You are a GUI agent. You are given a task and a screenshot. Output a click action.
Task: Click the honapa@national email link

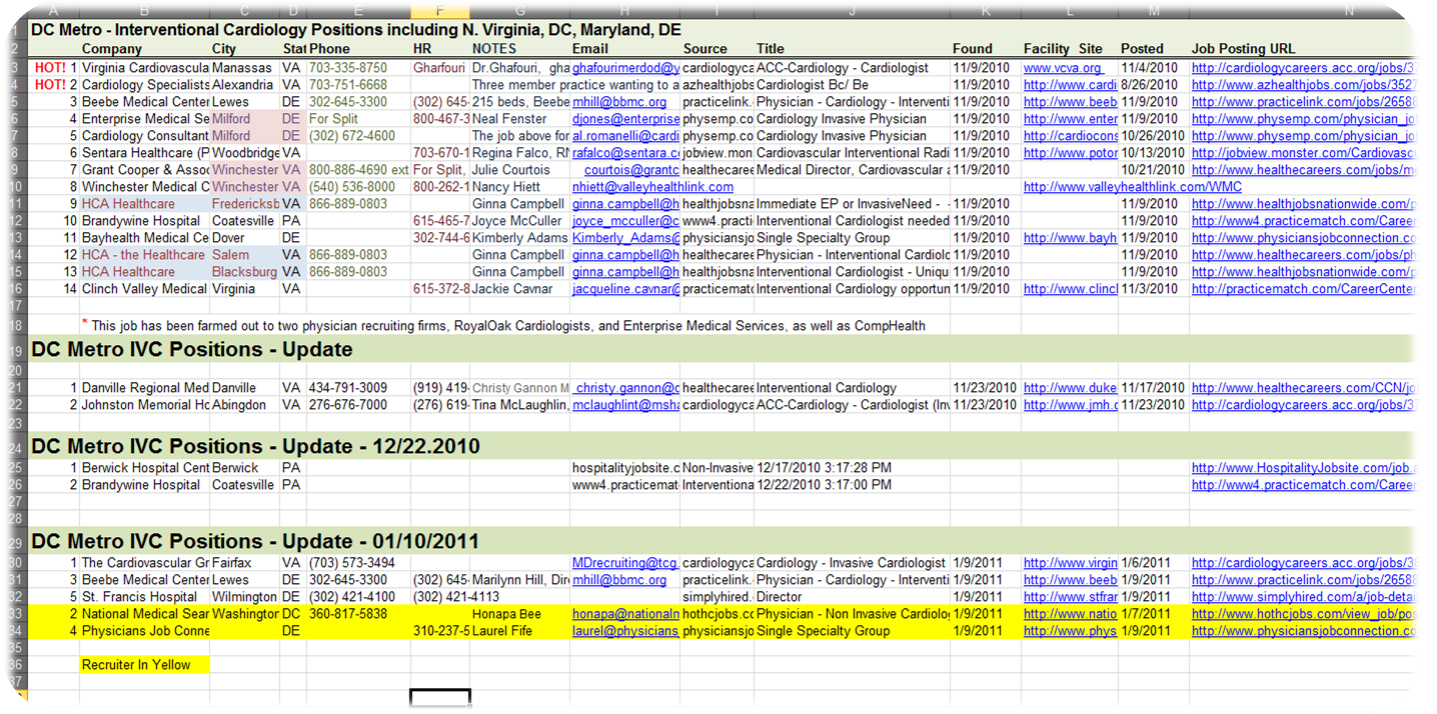click(625, 614)
